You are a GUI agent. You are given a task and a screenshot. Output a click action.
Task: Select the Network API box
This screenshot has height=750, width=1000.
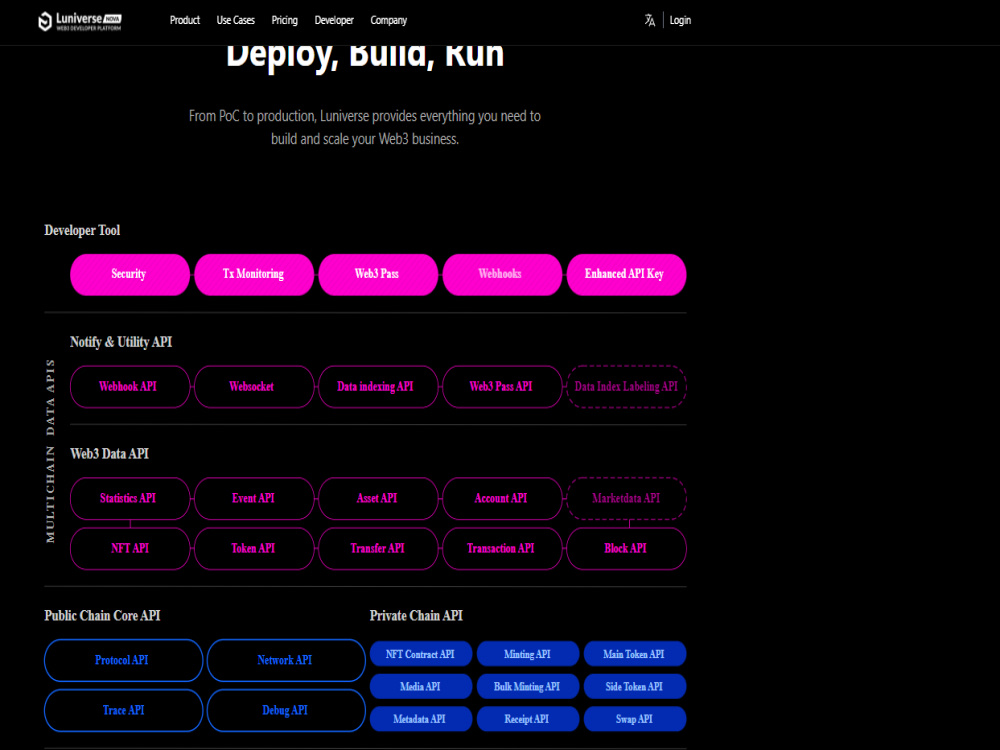pyautogui.click(x=286, y=660)
